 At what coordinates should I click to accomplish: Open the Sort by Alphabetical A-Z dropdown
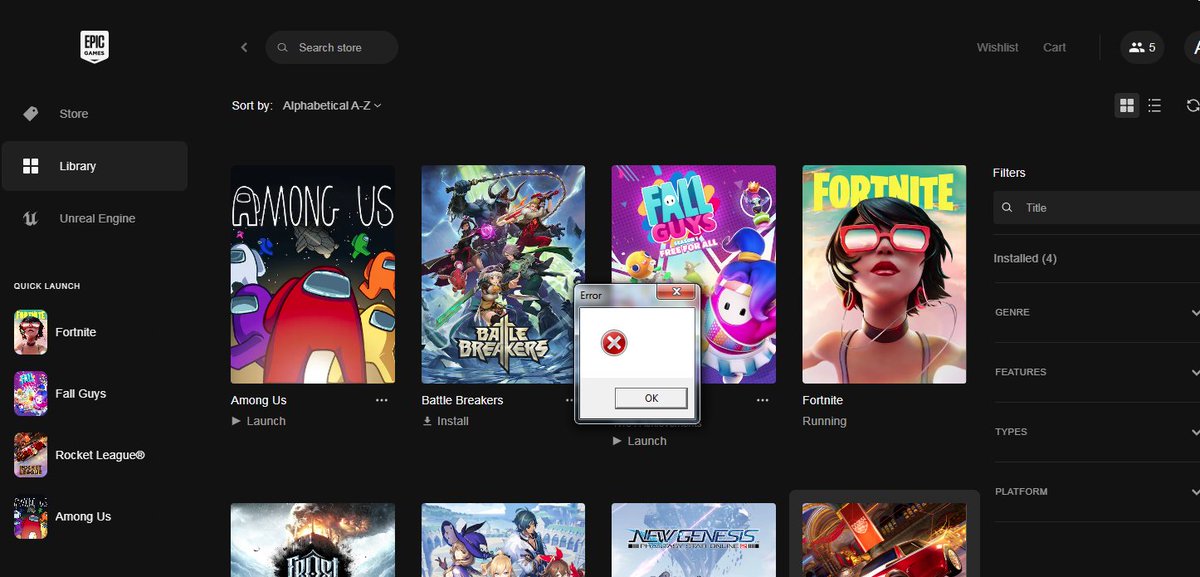(x=332, y=105)
